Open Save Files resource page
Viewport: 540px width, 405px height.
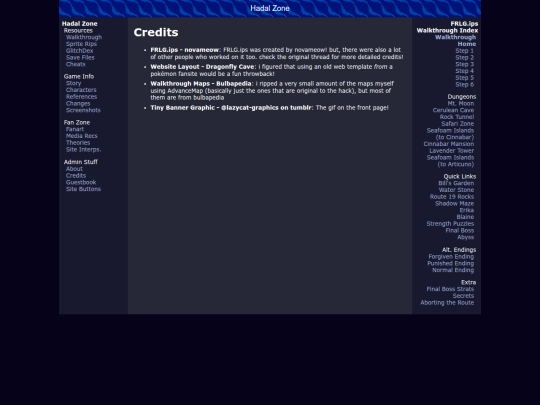[80, 58]
